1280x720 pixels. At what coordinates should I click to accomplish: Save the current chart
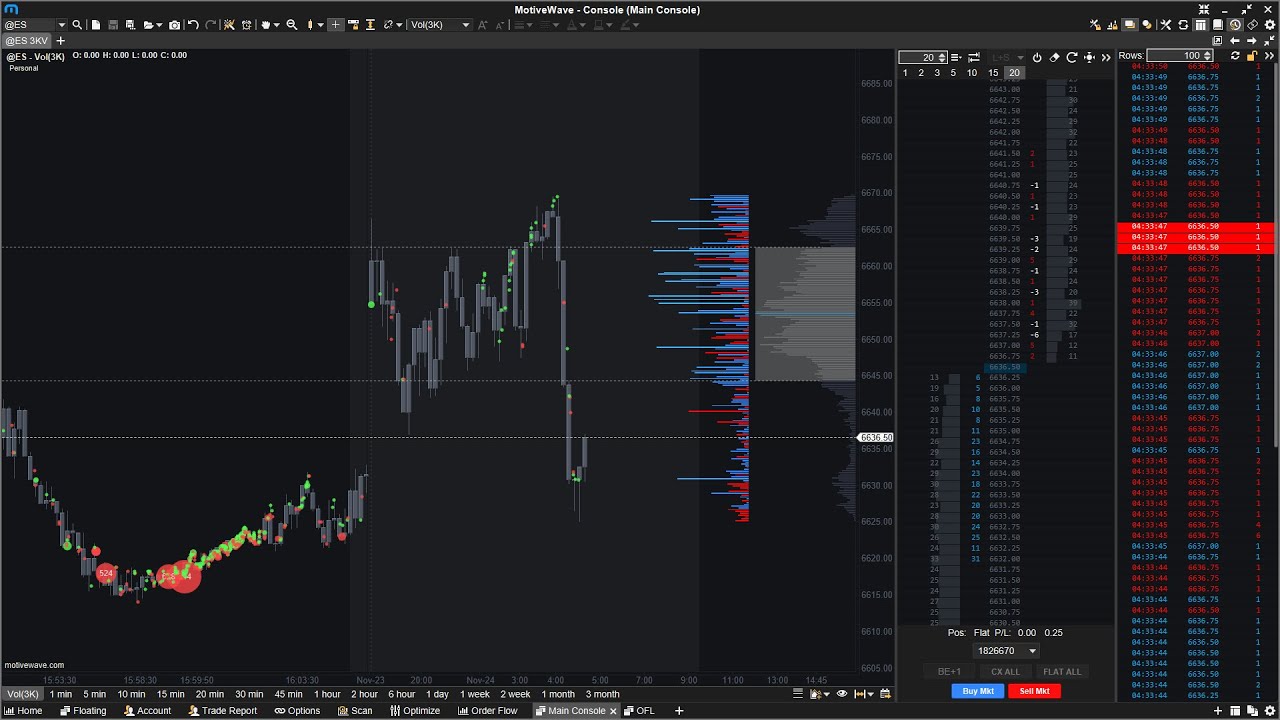(x=113, y=25)
